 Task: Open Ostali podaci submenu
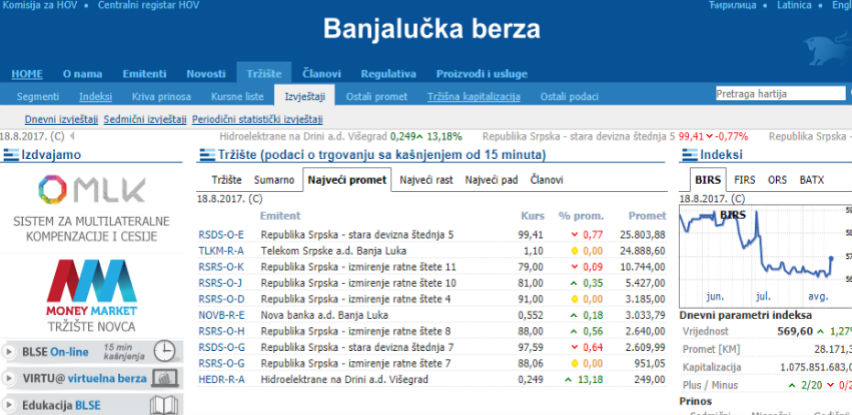(x=569, y=97)
